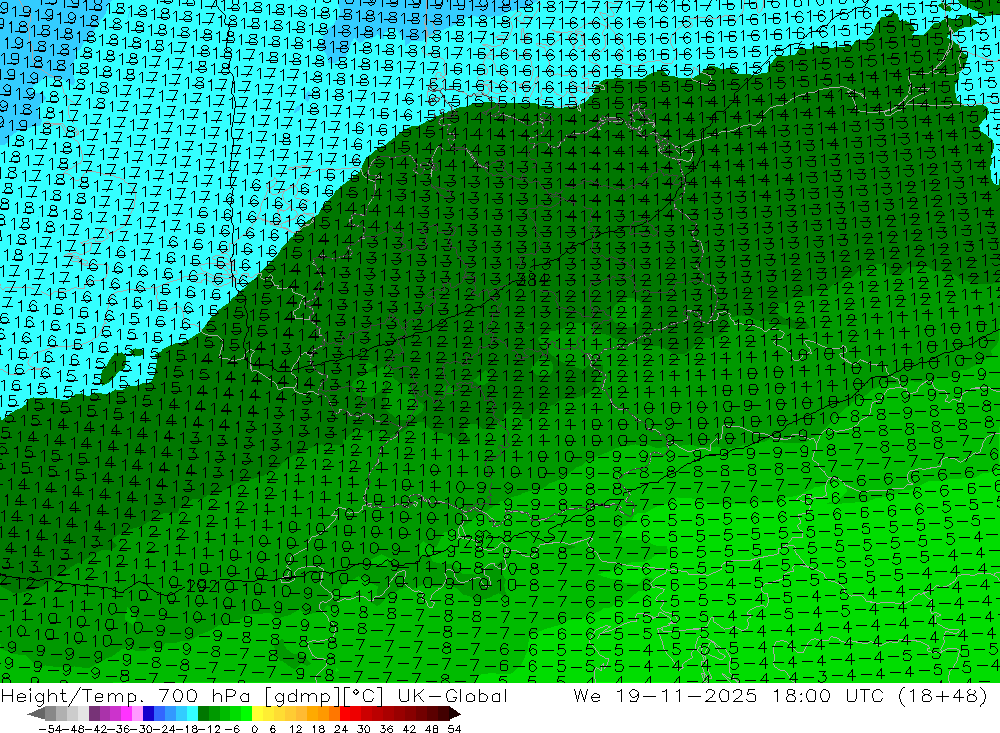Pick the bright red swatch above legend value 24
Image resolution: width=1000 pixels, height=733 pixels.
pos(345,714)
